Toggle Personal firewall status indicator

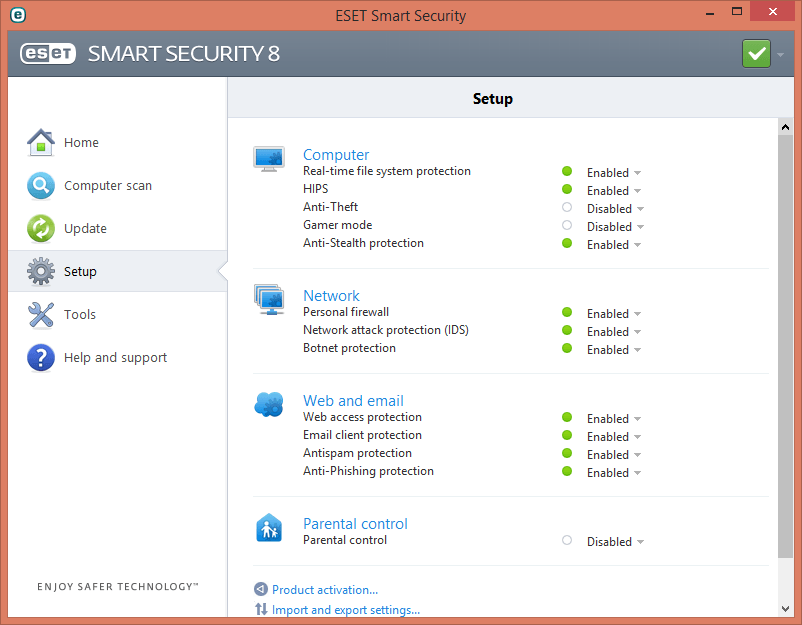tap(567, 312)
